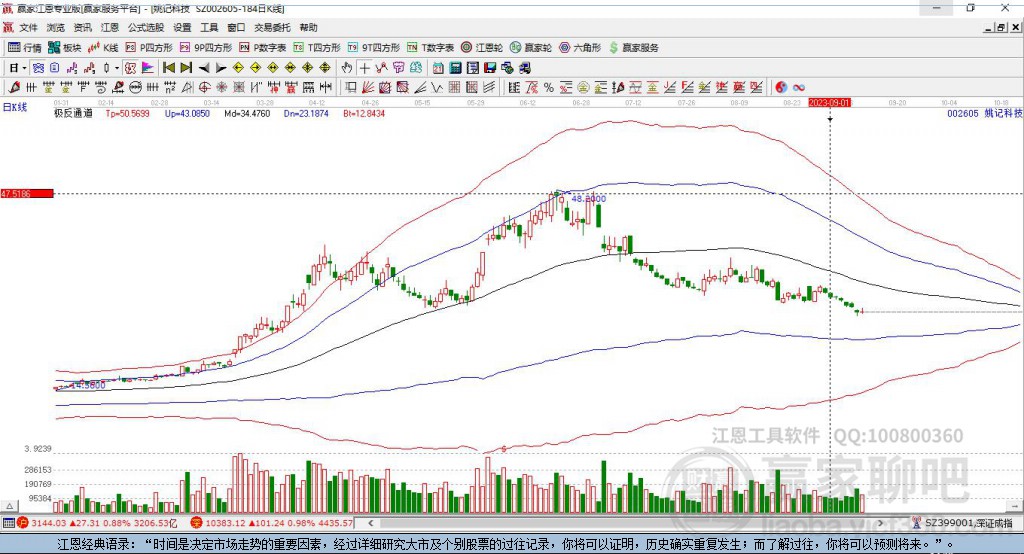Click the 47.5186 red price label

tap(27, 194)
